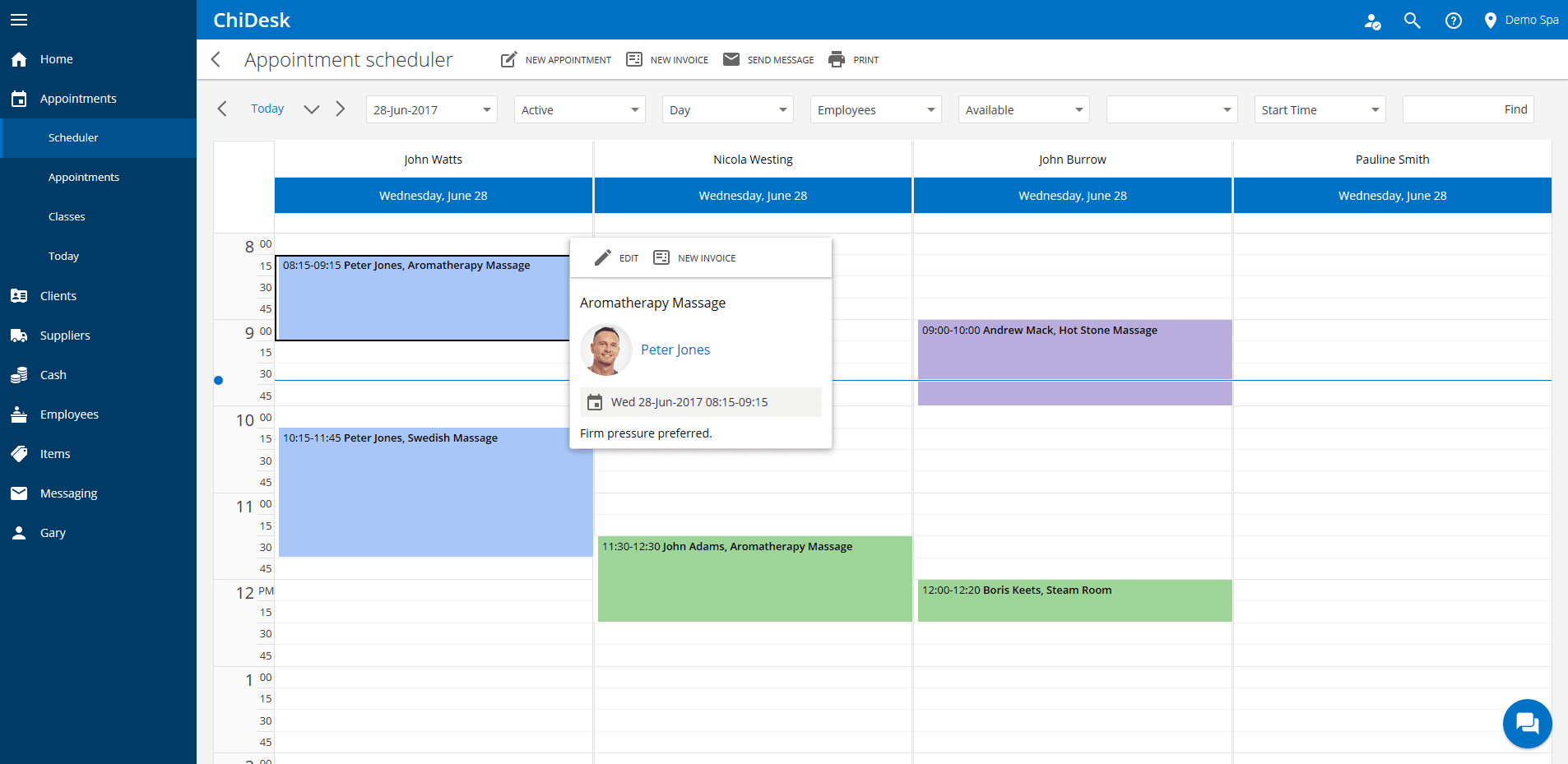This screenshot has height=764, width=1568.
Task: Open Peter Jones client profile link
Action: coord(675,350)
